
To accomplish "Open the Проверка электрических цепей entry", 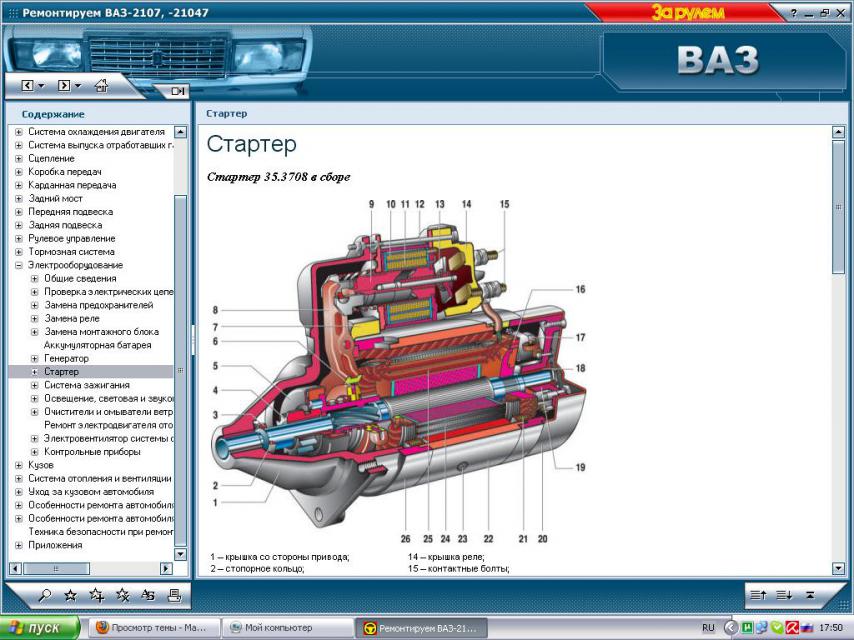I will pos(108,292).
